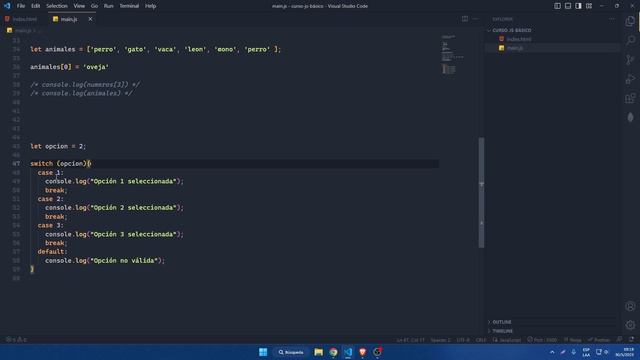
Task: Open the Selection menu
Action: point(57,6)
